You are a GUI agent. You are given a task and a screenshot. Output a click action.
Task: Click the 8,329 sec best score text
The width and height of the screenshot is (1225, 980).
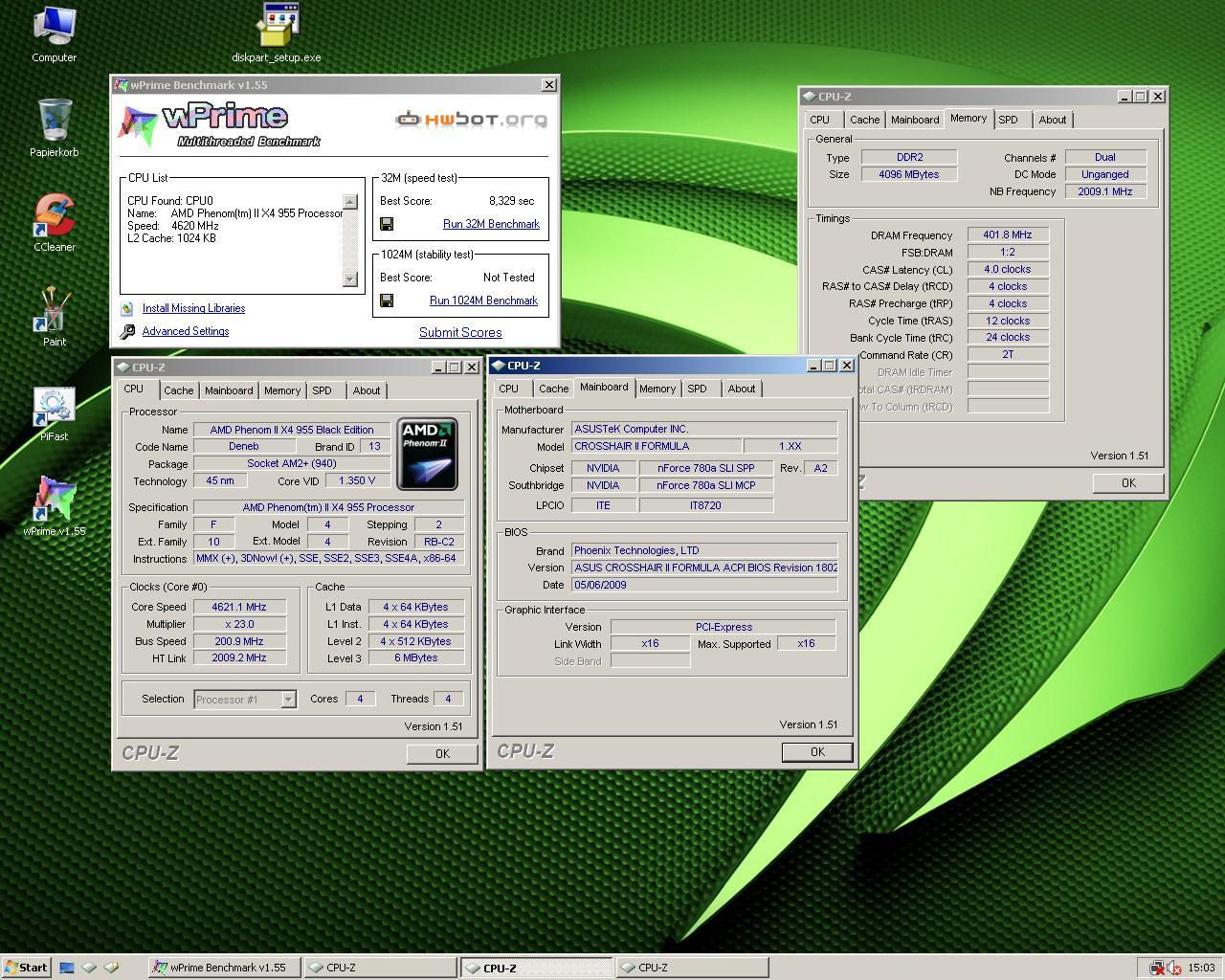511,201
